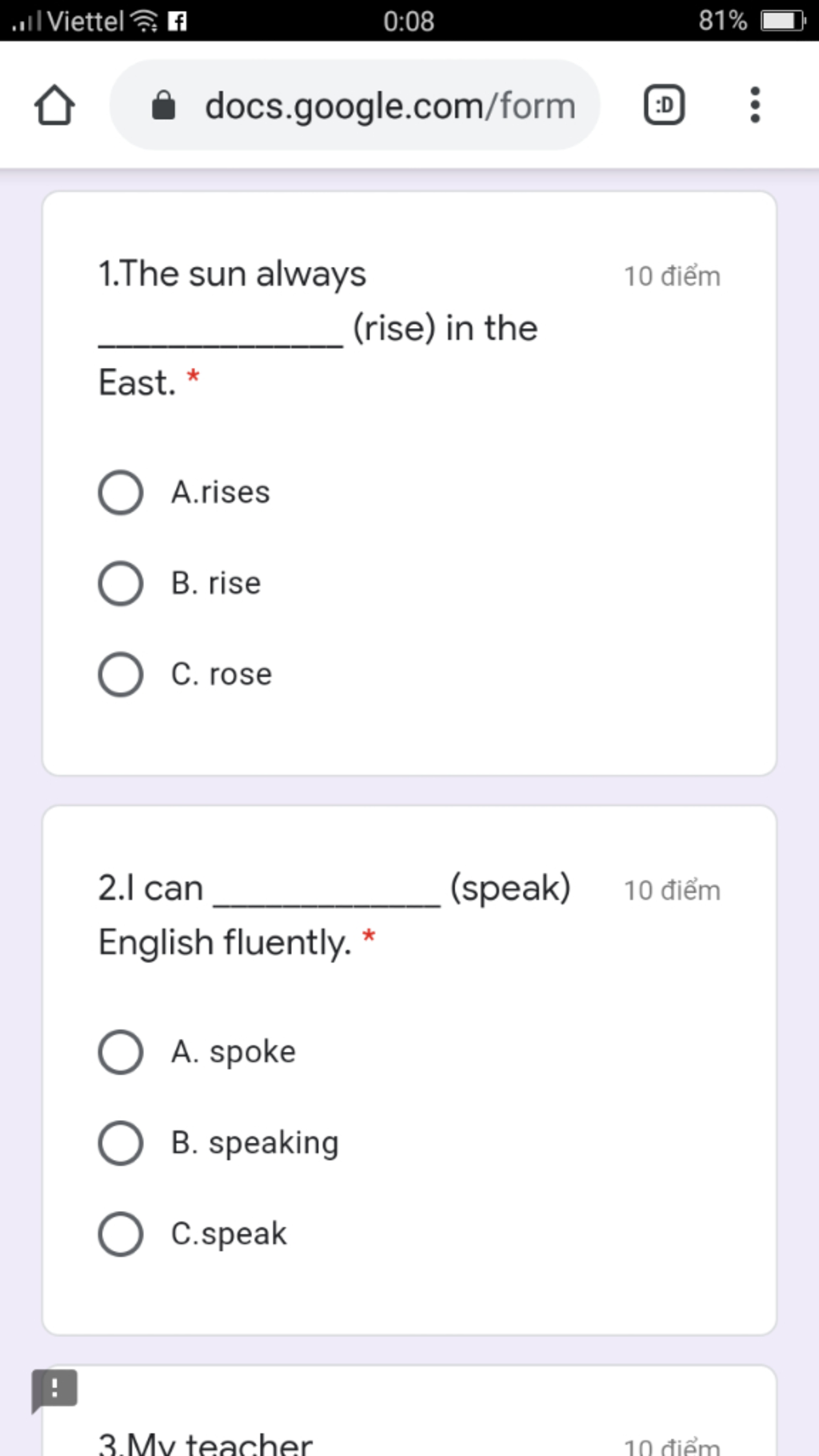Viewport: 819px width, 1456px height.
Task: Choose answer C.speak
Action: pos(193,1234)
